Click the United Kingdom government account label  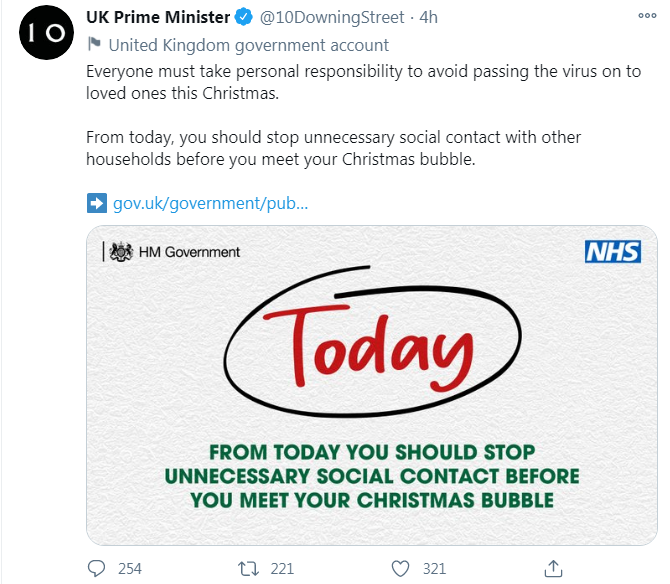tap(249, 45)
